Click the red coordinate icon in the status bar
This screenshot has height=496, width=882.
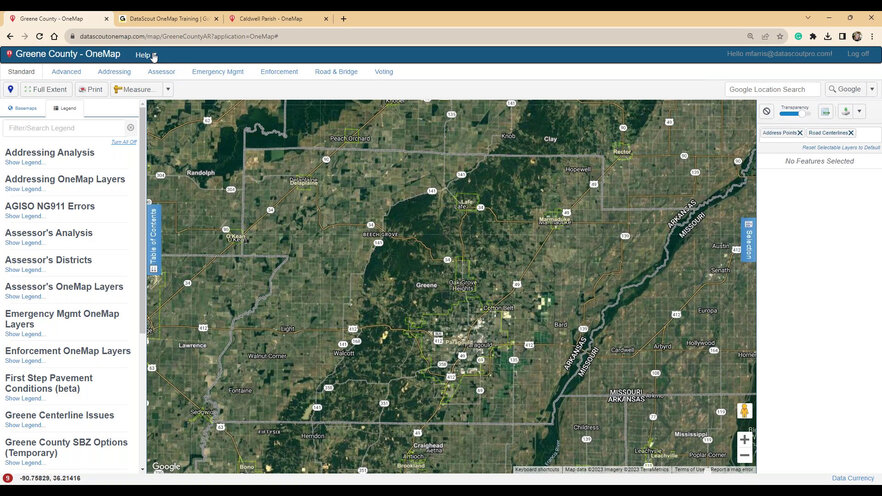(x=7, y=478)
